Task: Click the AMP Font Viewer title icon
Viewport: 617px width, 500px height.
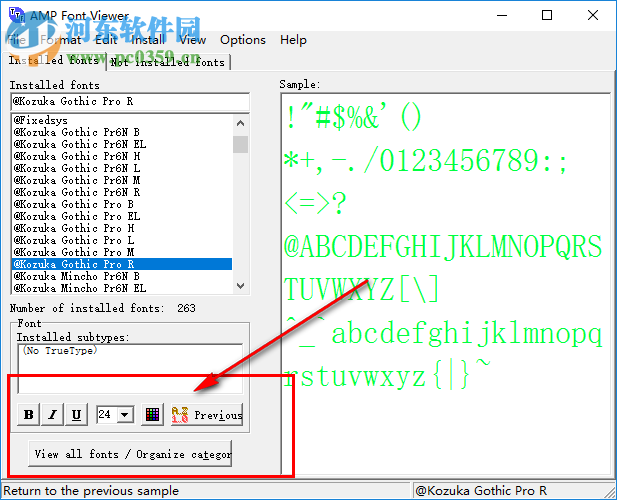Action: point(17,15)
